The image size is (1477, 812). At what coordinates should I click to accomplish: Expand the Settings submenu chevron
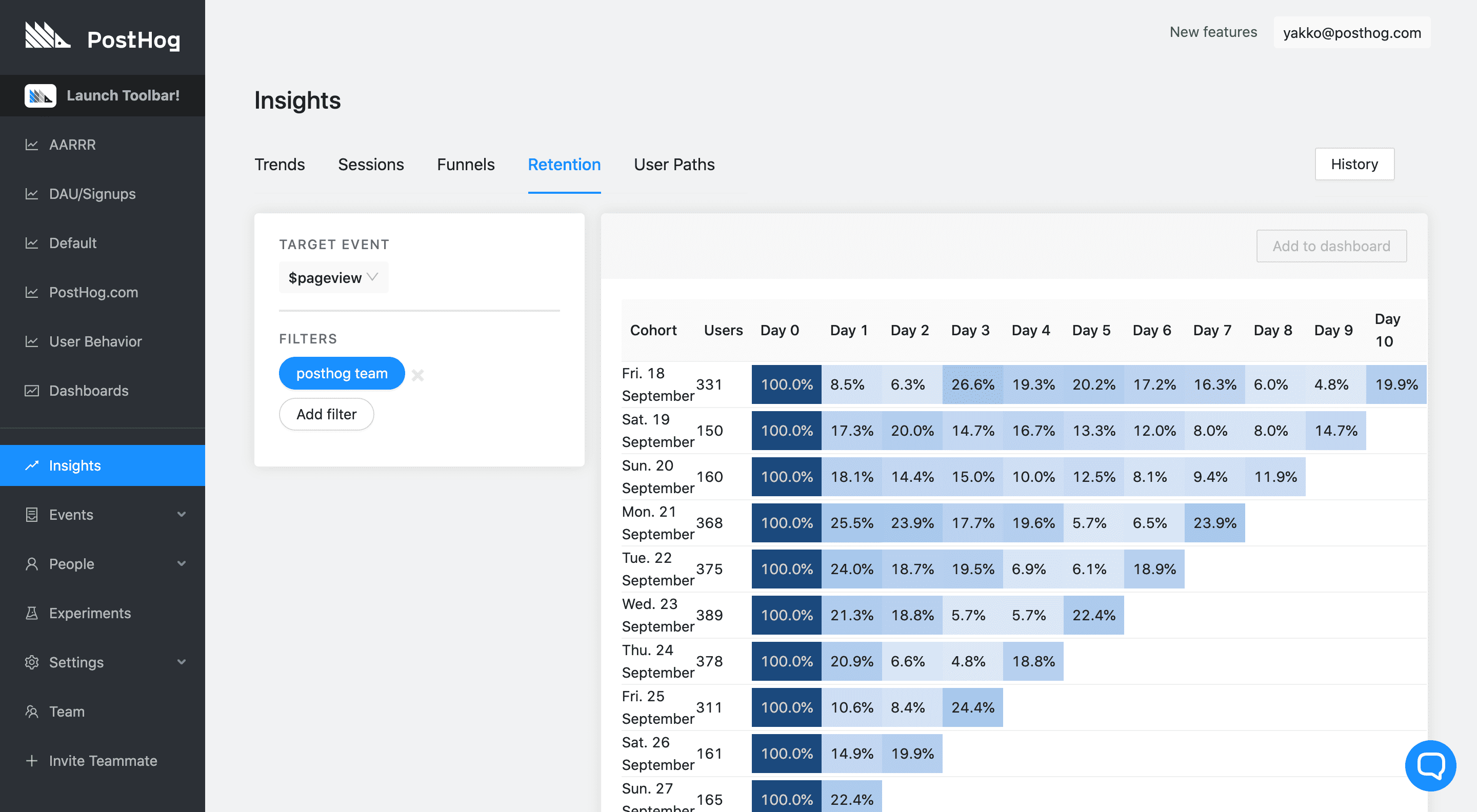181,662
